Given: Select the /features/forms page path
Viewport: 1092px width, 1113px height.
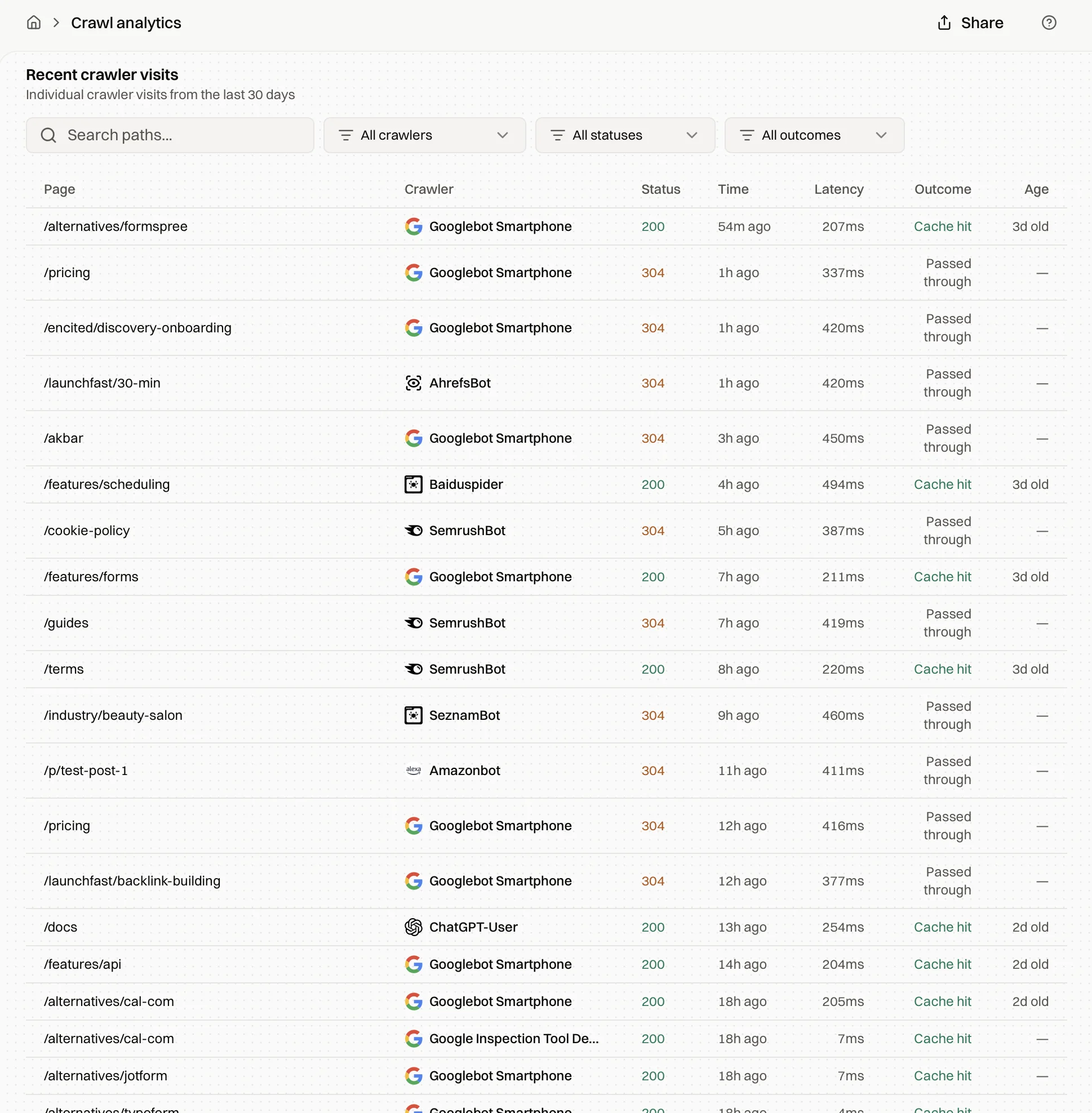Looking at the screenshot, I should click(x=91, y=576).
